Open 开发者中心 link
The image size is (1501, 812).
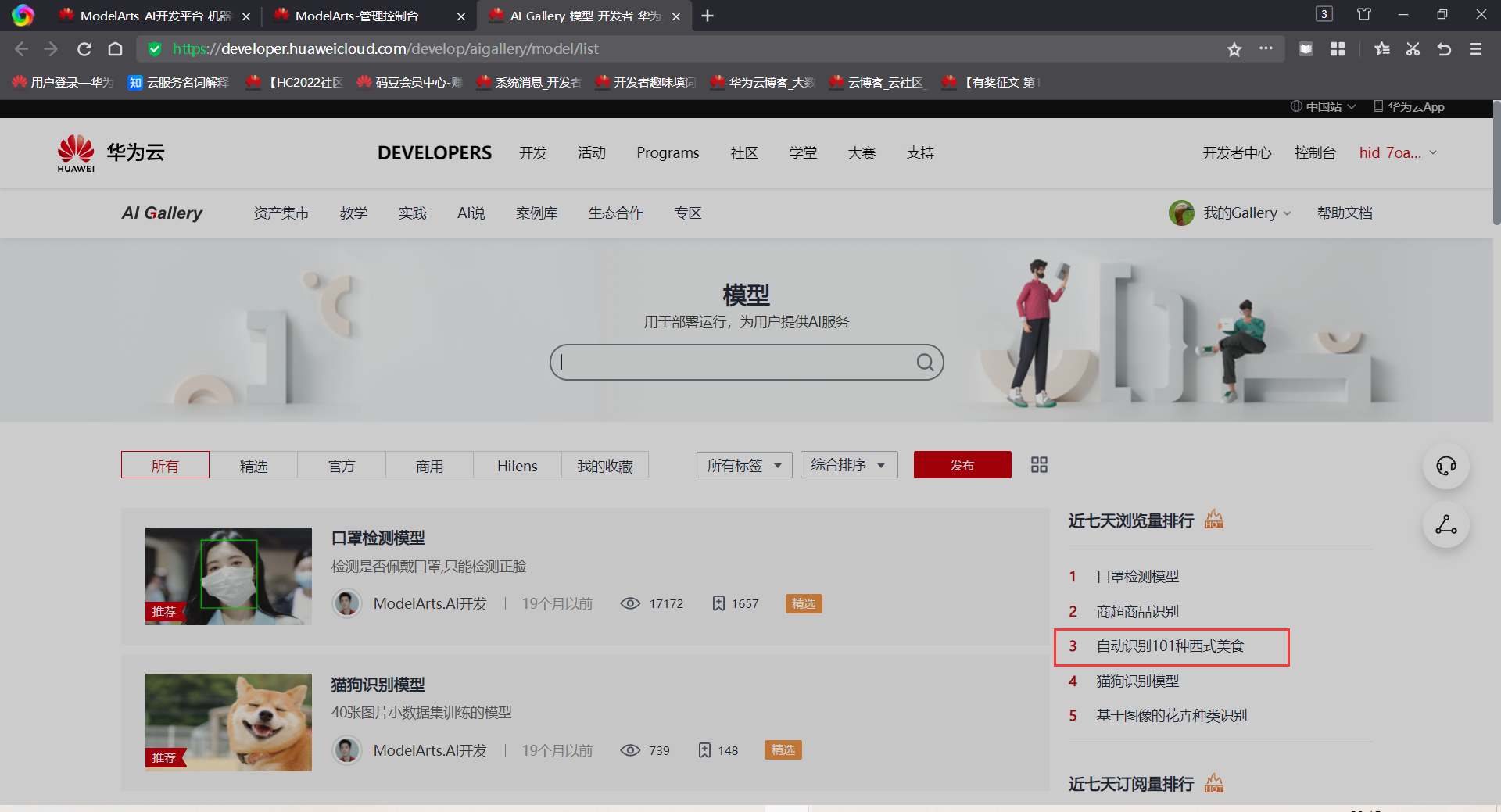coord(1237,152)
